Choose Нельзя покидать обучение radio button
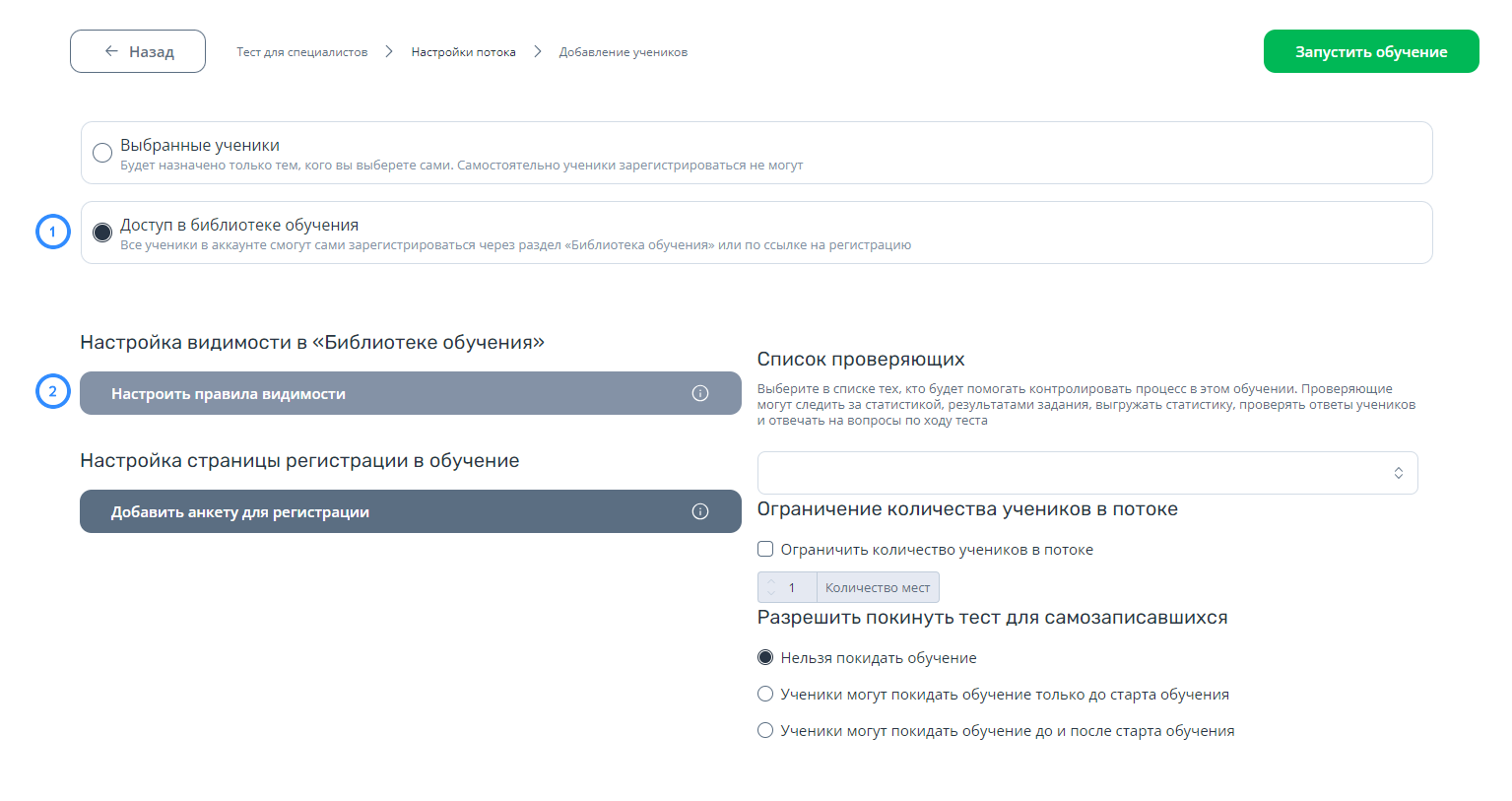1512x801 pixels. point(765,657)
